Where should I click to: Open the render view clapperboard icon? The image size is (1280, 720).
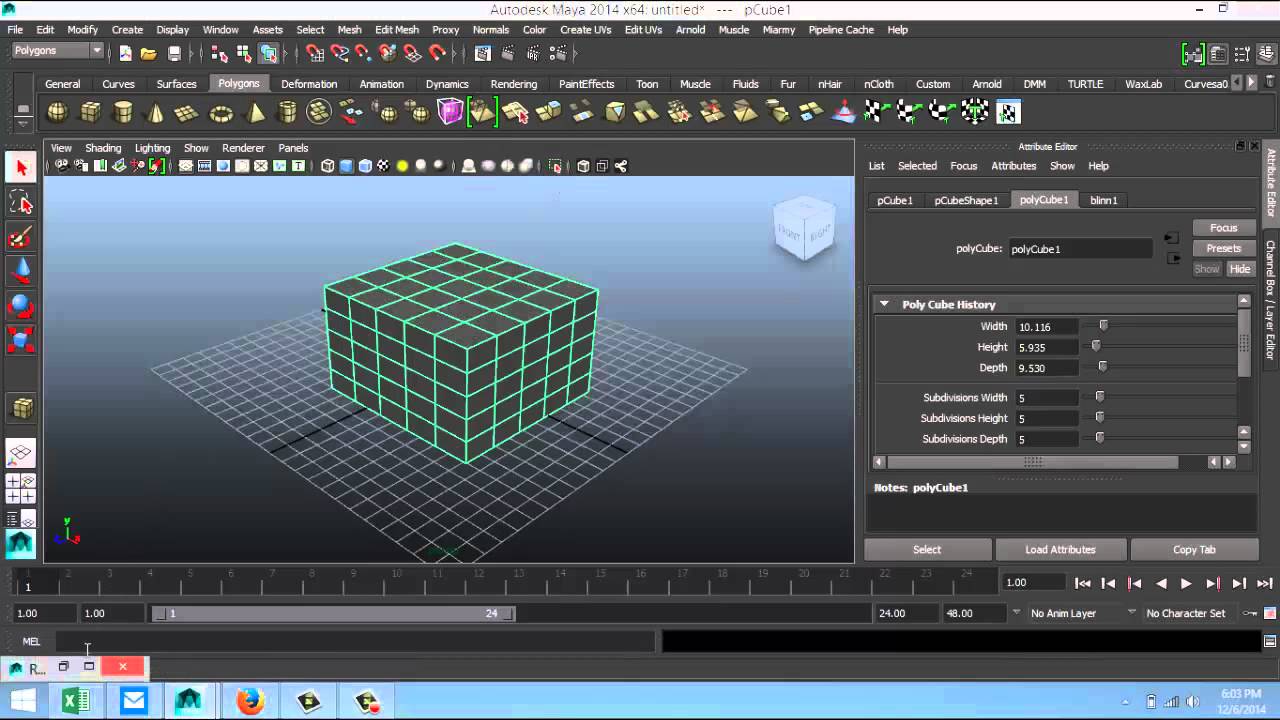coord(483,53)
